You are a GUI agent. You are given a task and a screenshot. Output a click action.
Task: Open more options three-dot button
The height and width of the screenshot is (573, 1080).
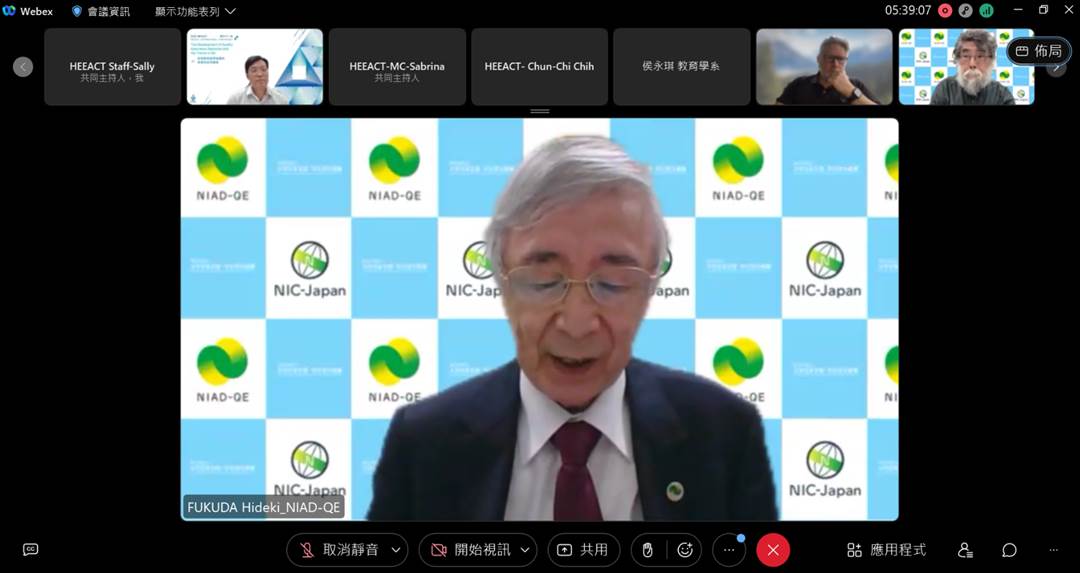pyautogui.click(x=729, y=550)
